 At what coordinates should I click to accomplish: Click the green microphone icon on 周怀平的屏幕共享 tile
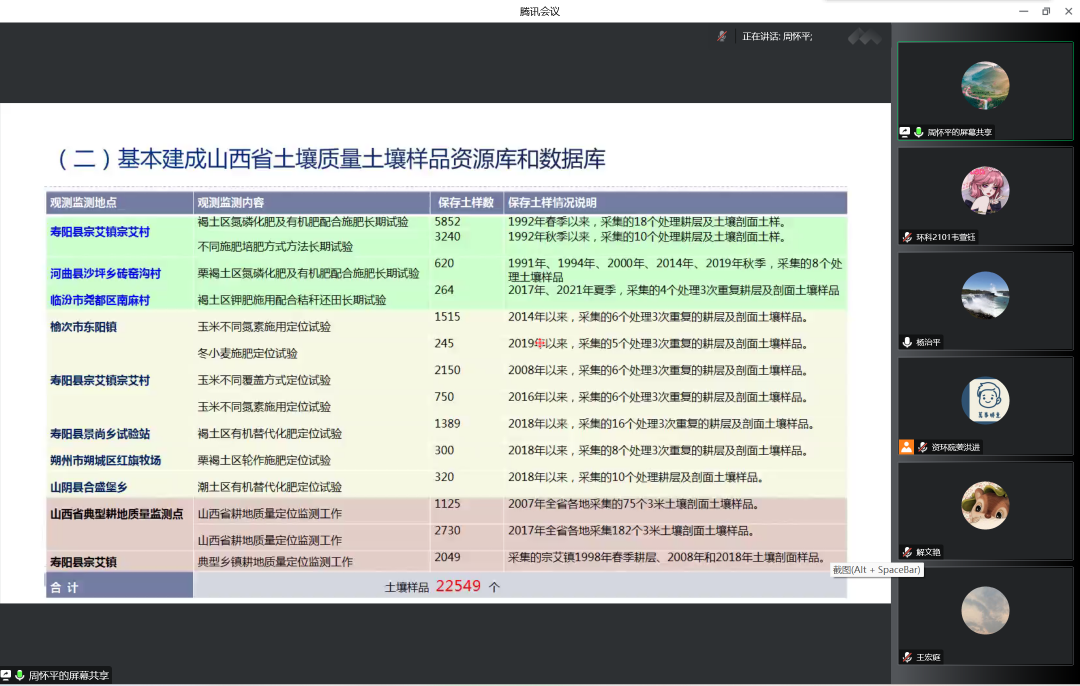919,132
